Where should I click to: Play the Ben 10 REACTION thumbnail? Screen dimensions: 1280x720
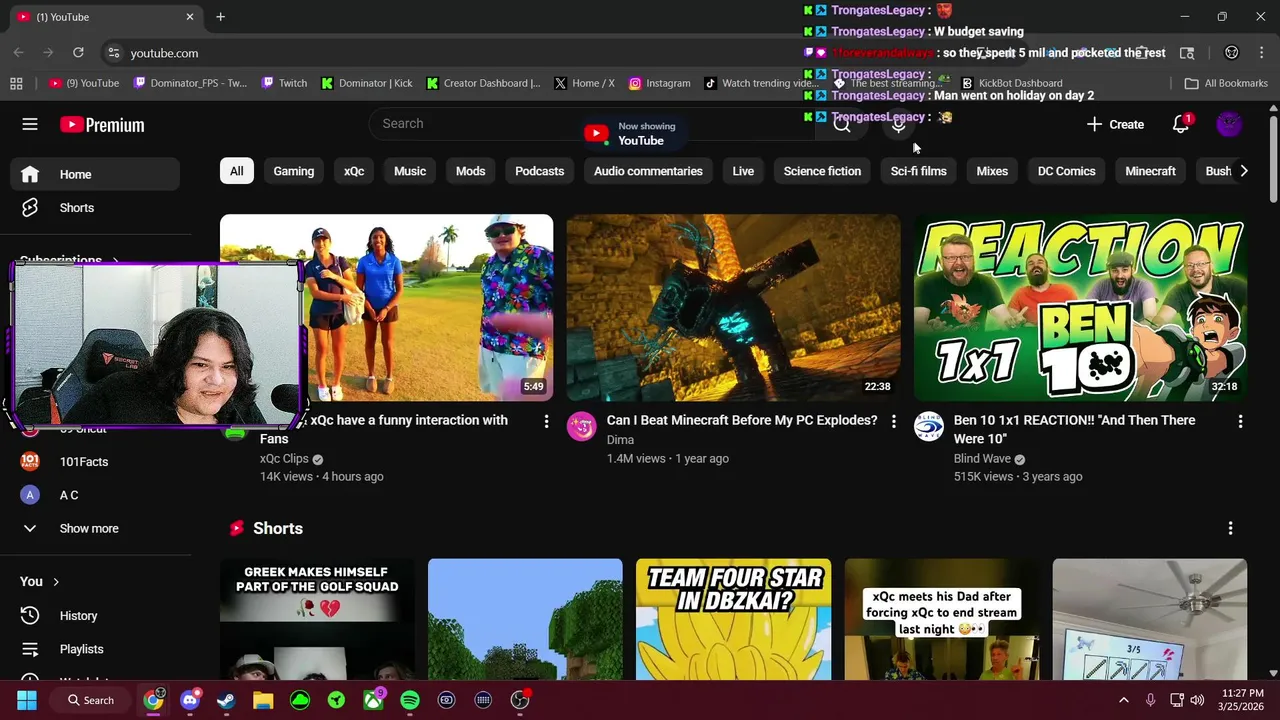point(1080,308)
